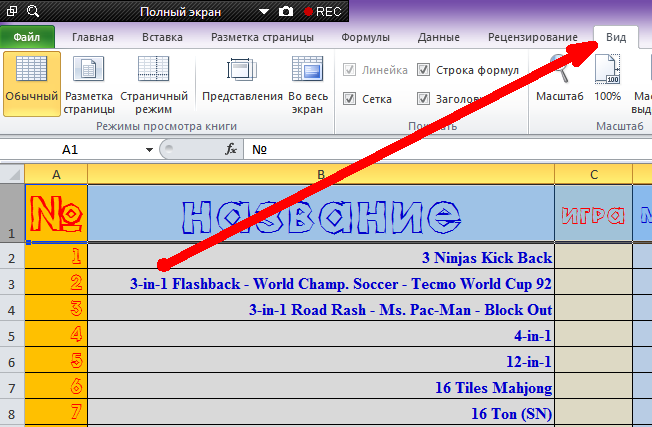Open the Данные tab
The height and width of the screenshot is (427, 652).
[439, 37]
